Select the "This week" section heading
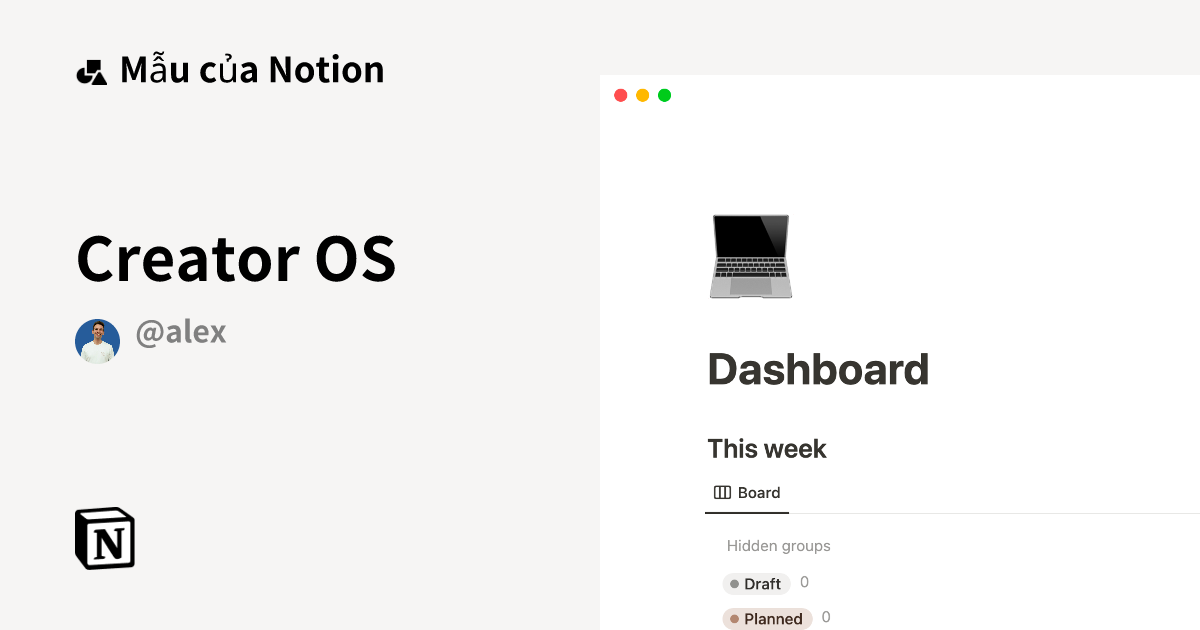 pyautogui.click(x=766, y=448)
